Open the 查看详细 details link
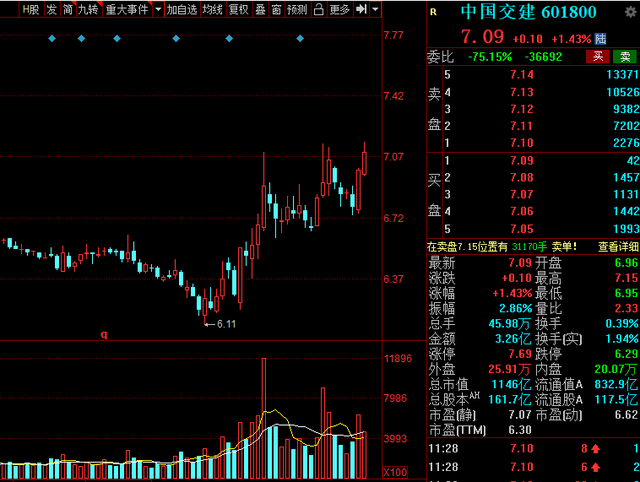The width and height of the screenshot is (640, 482). [617, 246]
